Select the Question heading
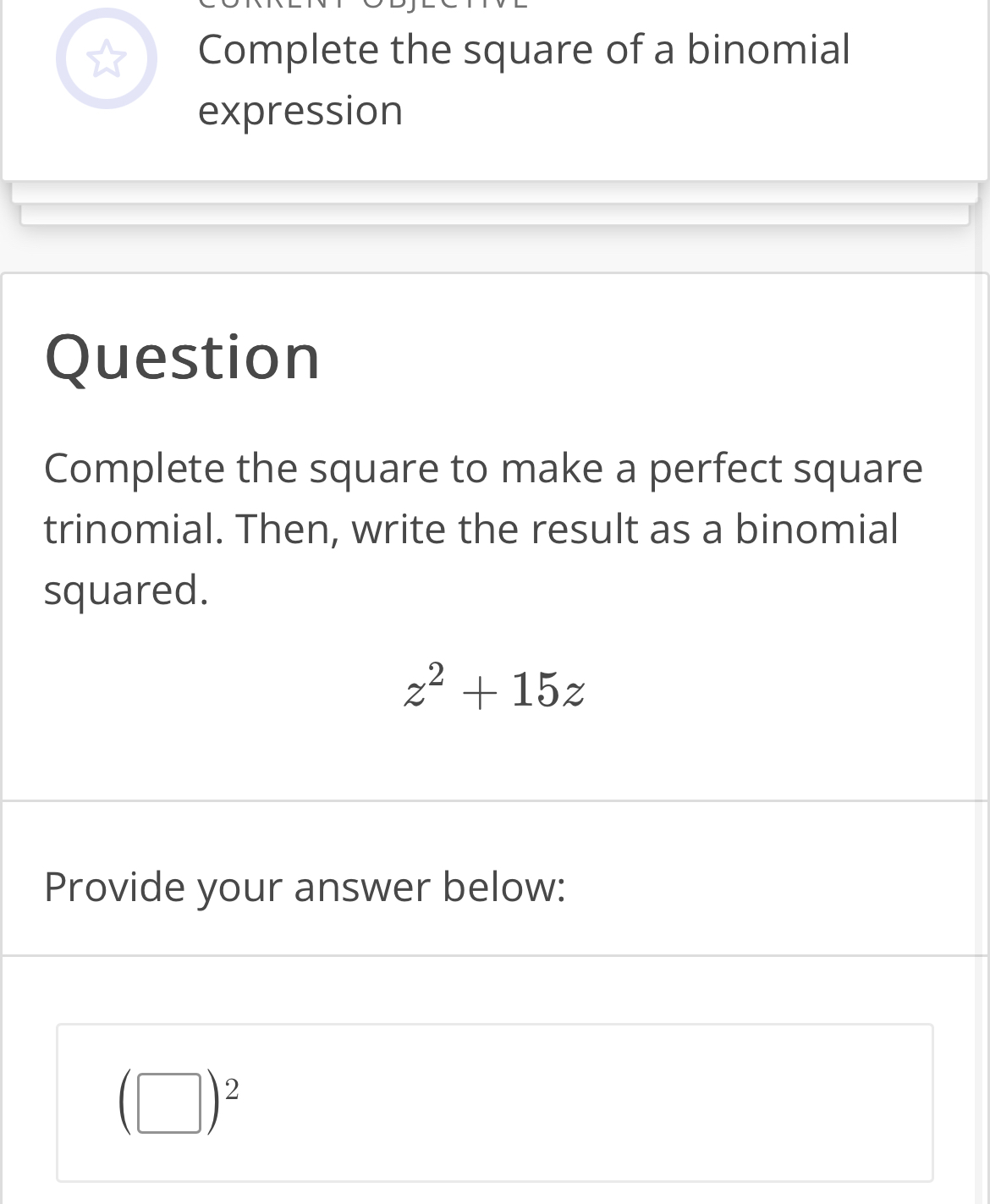The image size is (990, 1204). 182,355
